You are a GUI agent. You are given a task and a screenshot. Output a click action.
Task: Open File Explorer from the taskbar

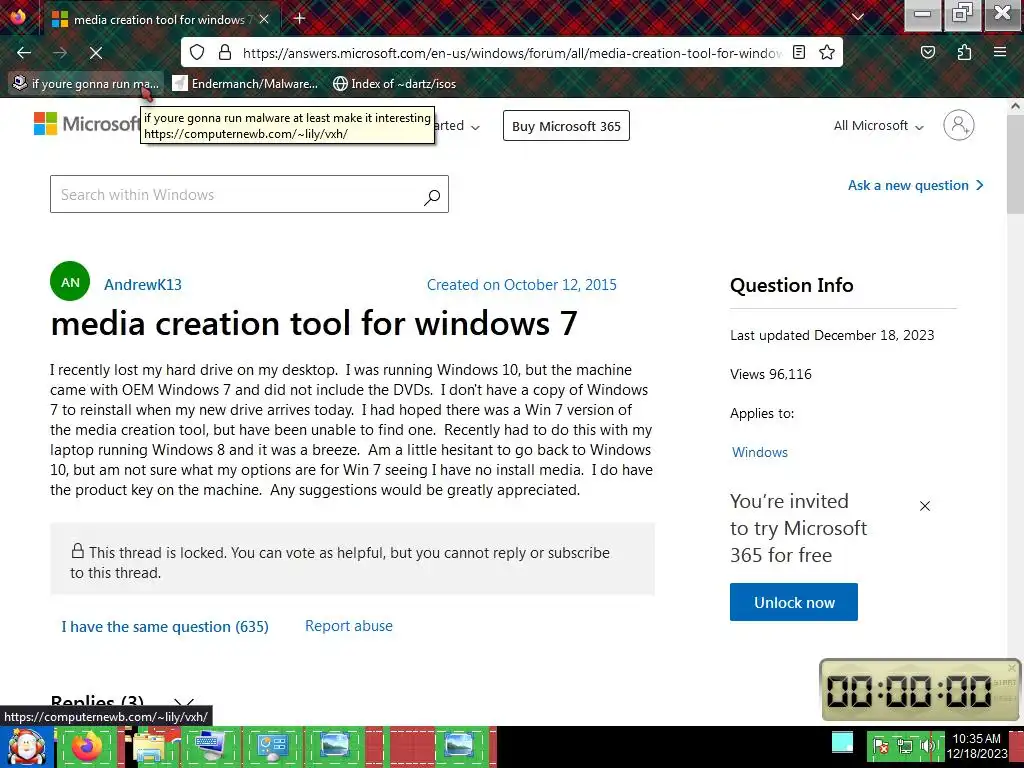[x=152, y=746]
